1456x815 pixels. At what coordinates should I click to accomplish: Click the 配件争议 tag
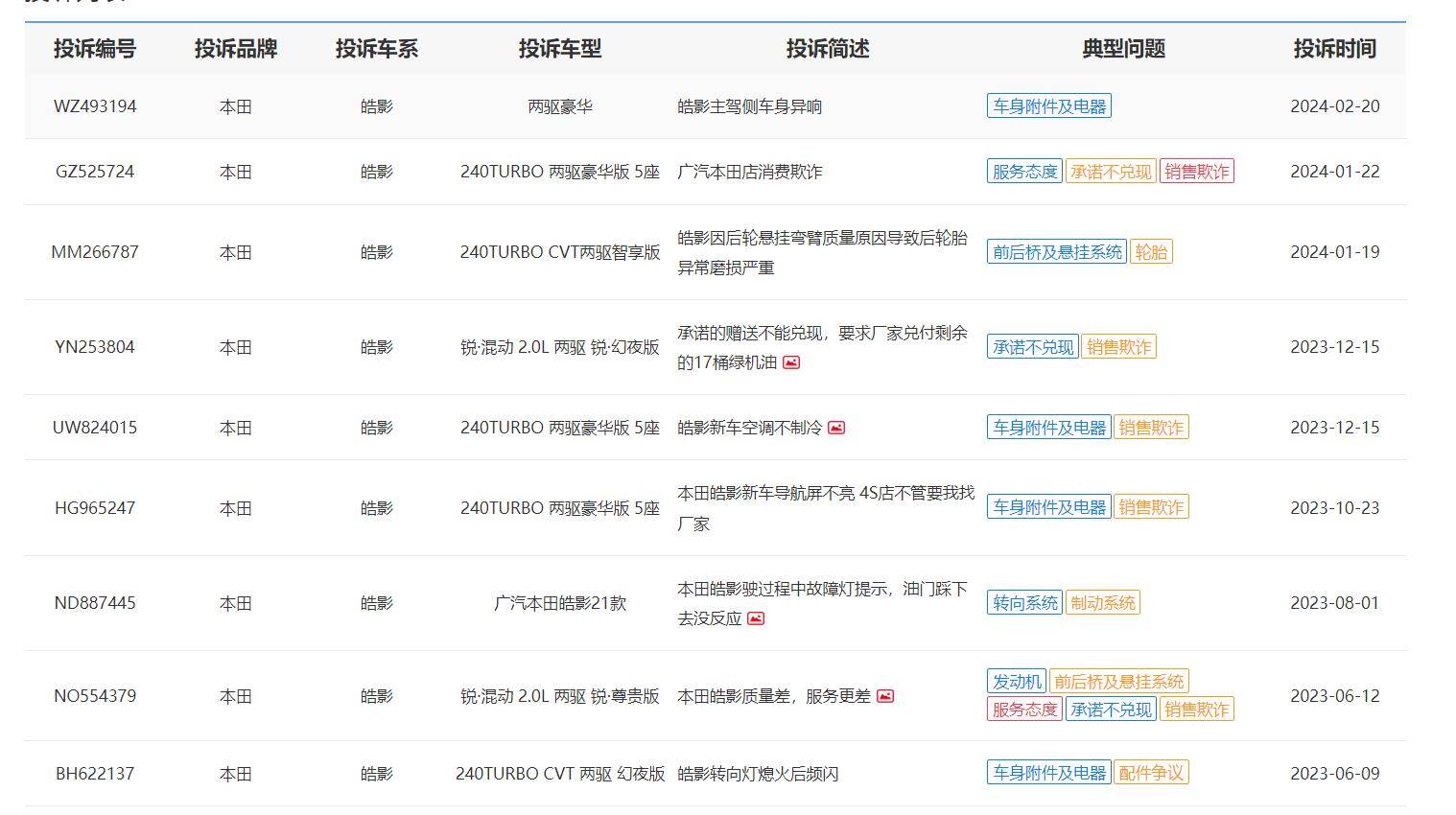click(x=1152, y=773)
